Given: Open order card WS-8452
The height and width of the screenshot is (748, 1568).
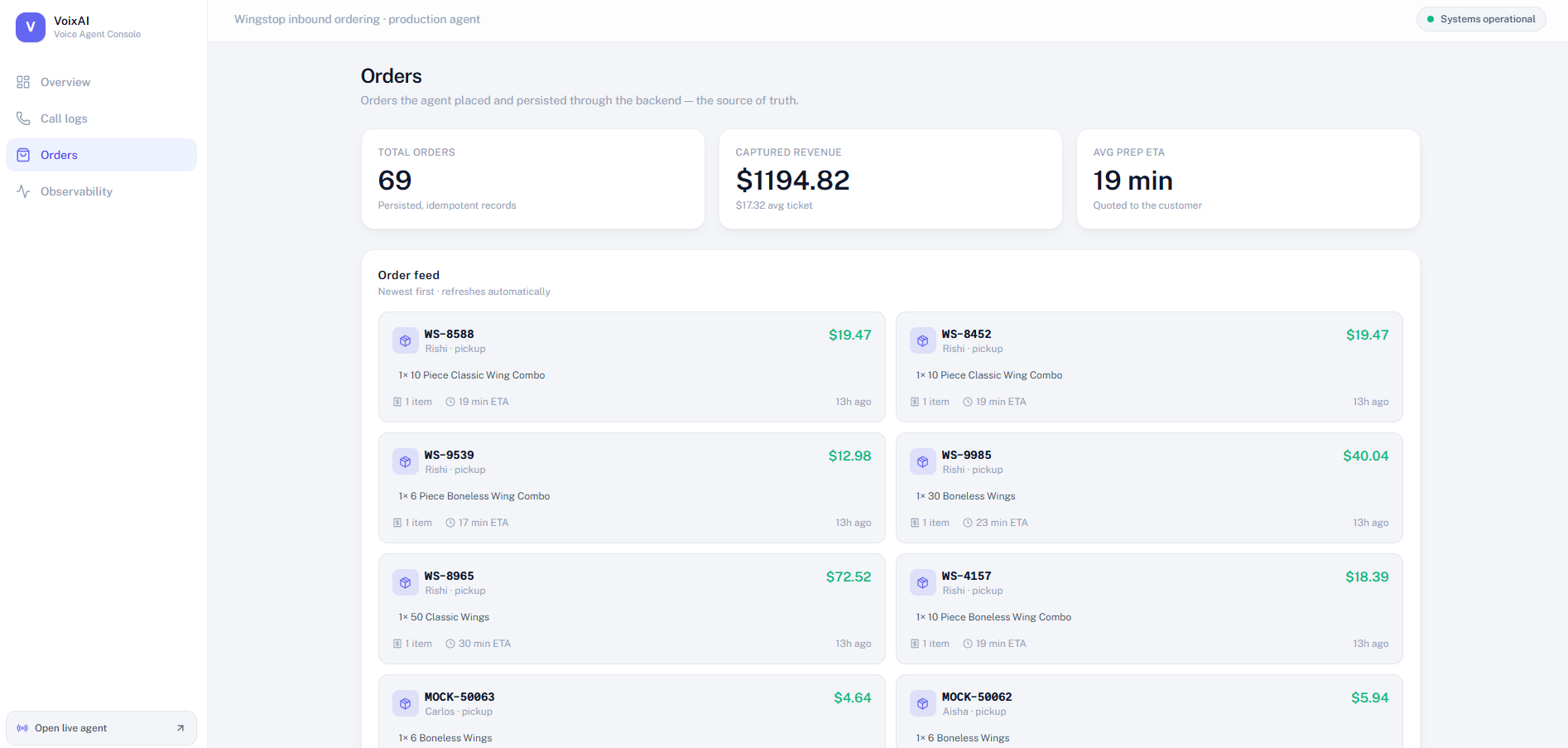Looking at the screenshot, I should coord(1149,367).
